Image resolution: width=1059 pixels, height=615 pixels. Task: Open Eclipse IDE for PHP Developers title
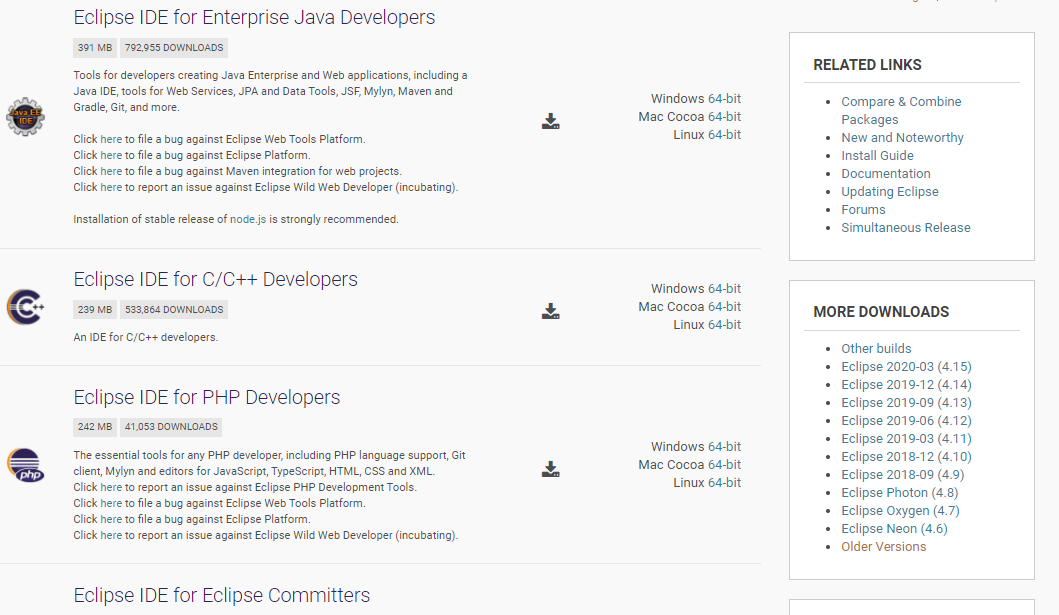click(207, 397)
